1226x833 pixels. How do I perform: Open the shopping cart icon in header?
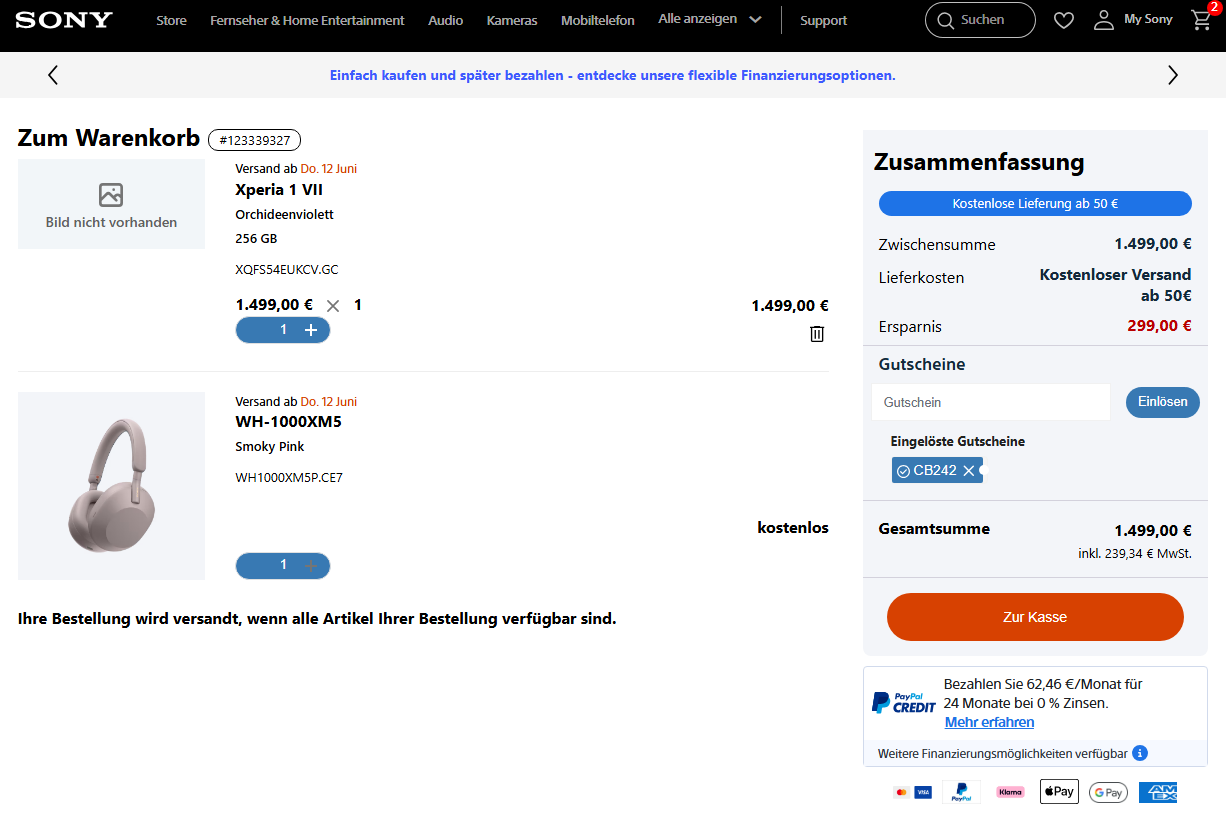click(1201, 20)
